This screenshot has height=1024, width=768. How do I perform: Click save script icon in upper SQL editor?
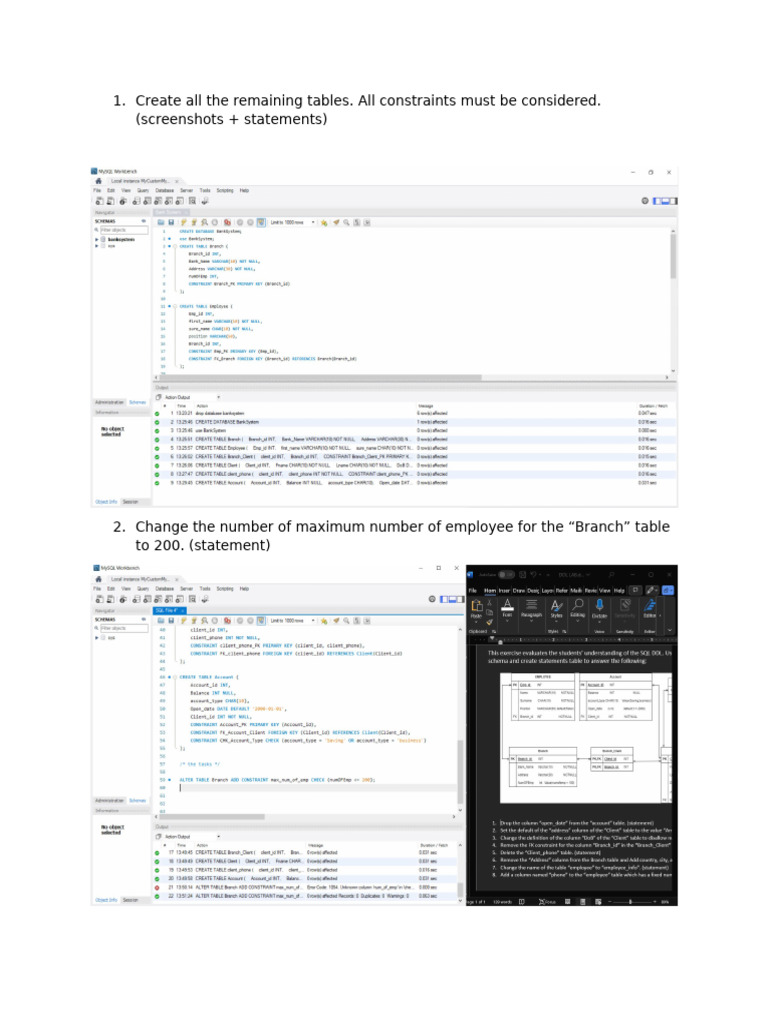point(171,222)
